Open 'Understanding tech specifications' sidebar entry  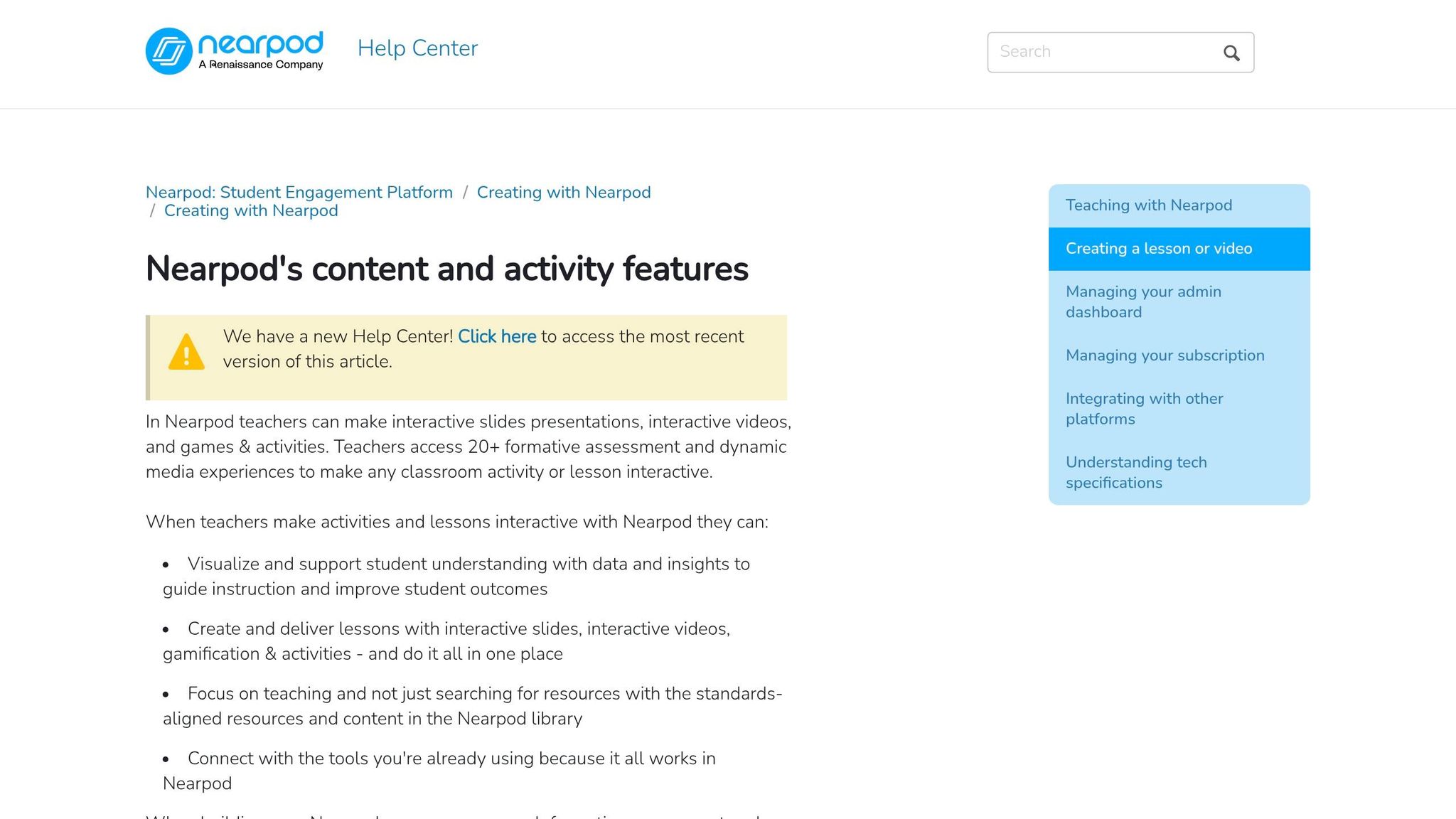click(x=1136, y=472)
